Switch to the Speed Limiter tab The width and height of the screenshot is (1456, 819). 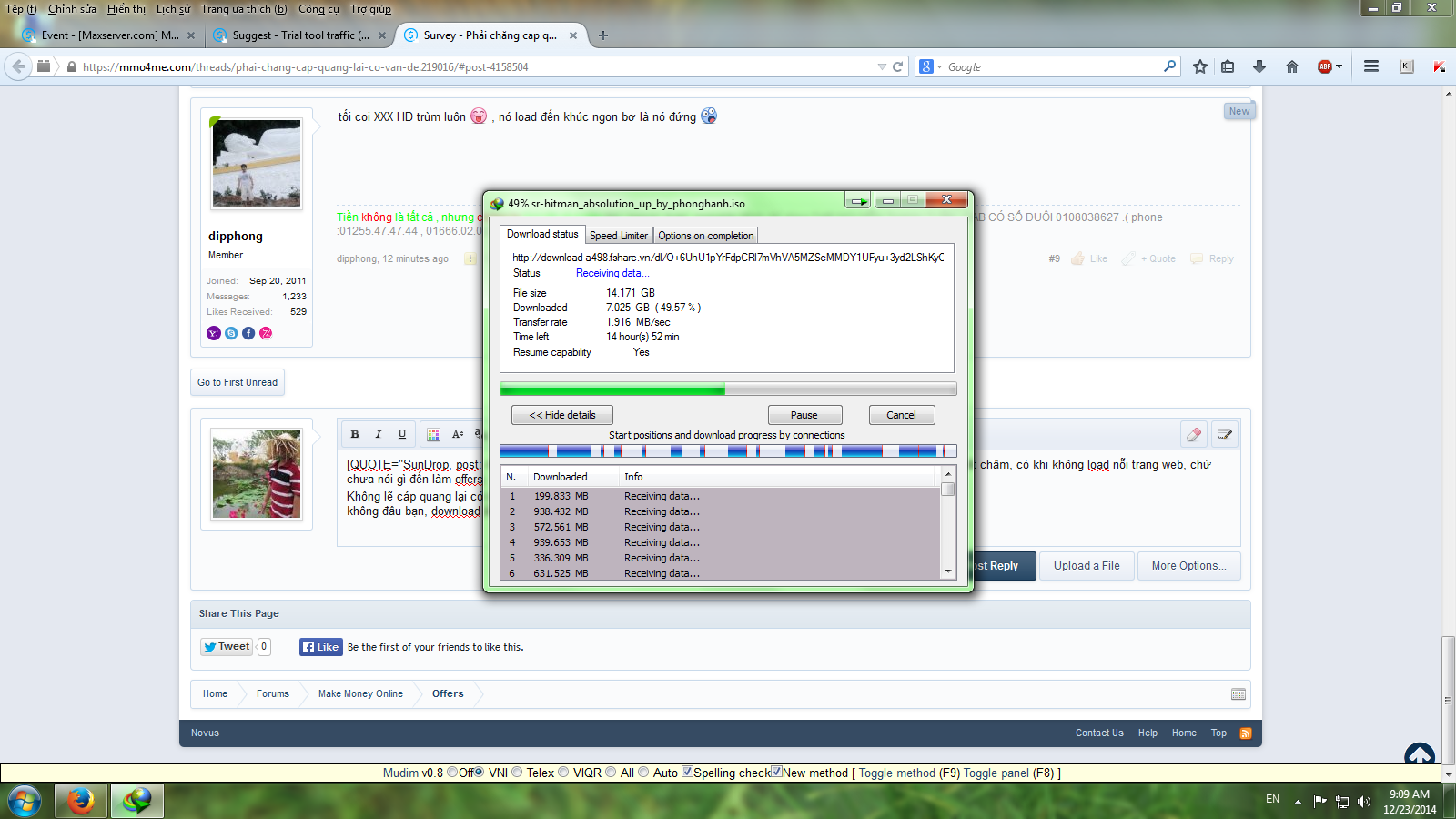coord(619,235)
